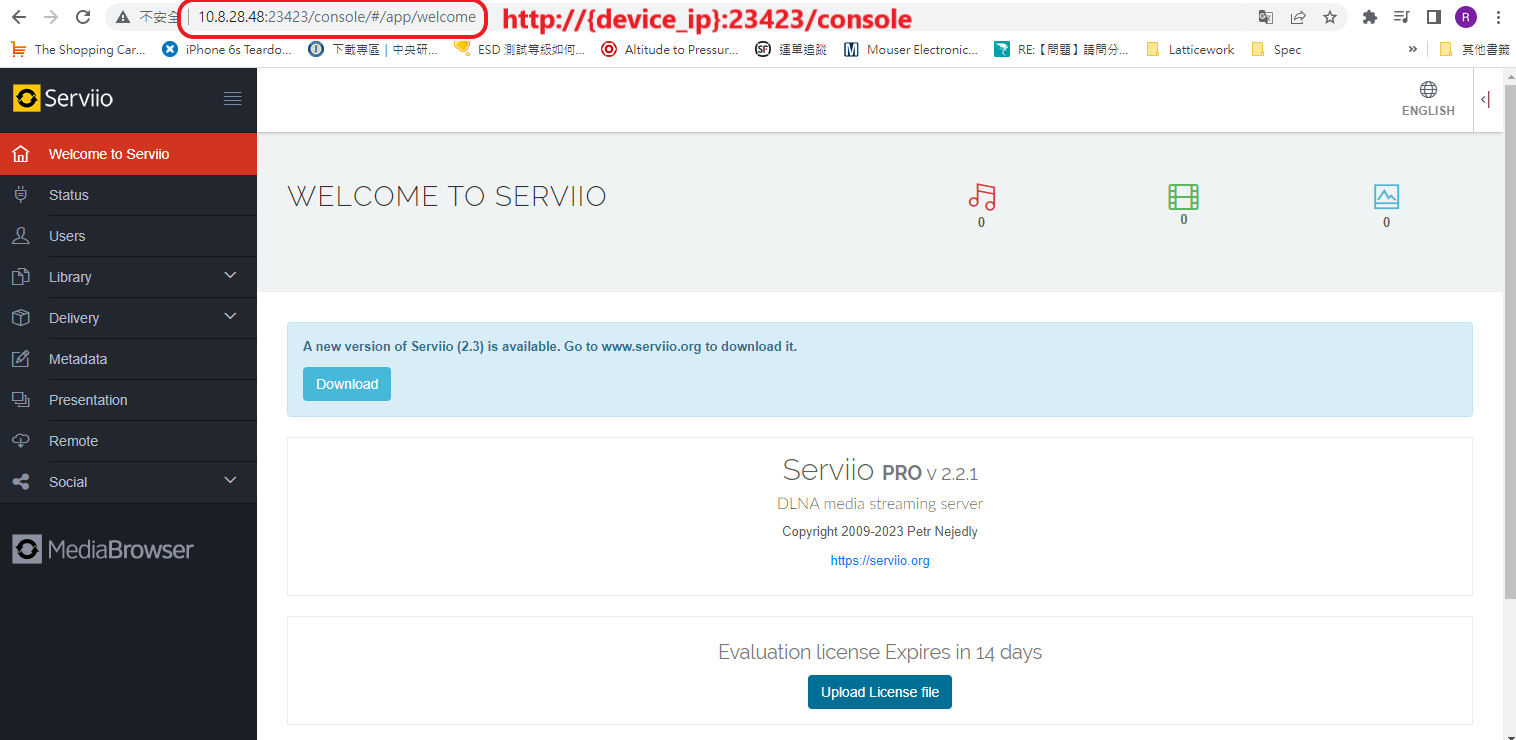Reload the page with refresh icon
The height and width of the screenshot is (740, 1516).
tap(84, 17)
